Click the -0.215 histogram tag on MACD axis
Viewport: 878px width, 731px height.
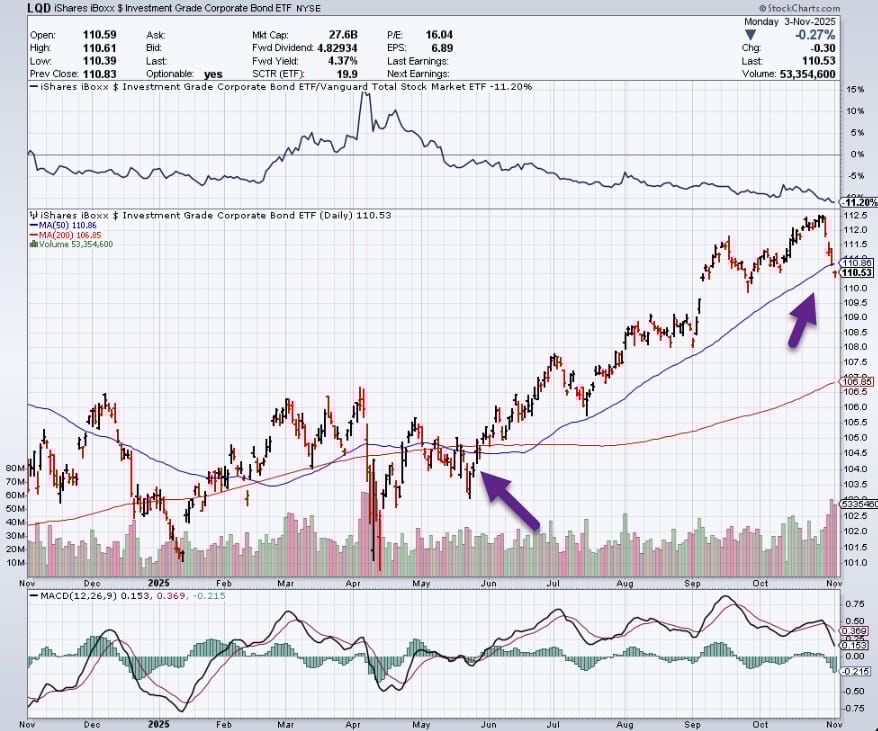(857, 671)
